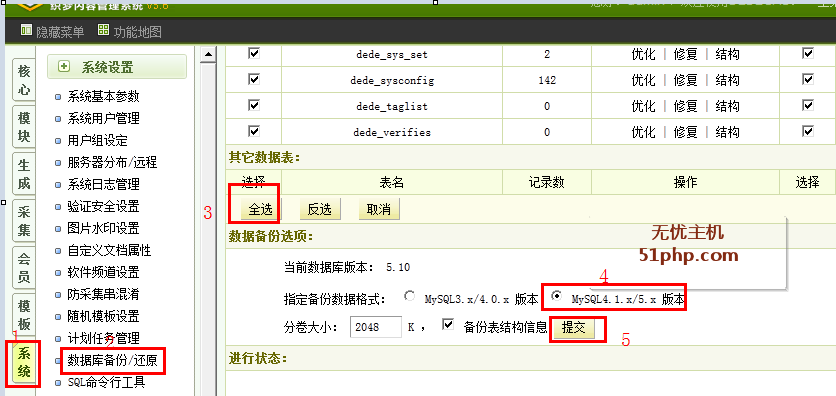Toggle right checkbox in dede_sysconfig row
The width and height of the screenshot is (836, 396).
(x=808, y=79)
